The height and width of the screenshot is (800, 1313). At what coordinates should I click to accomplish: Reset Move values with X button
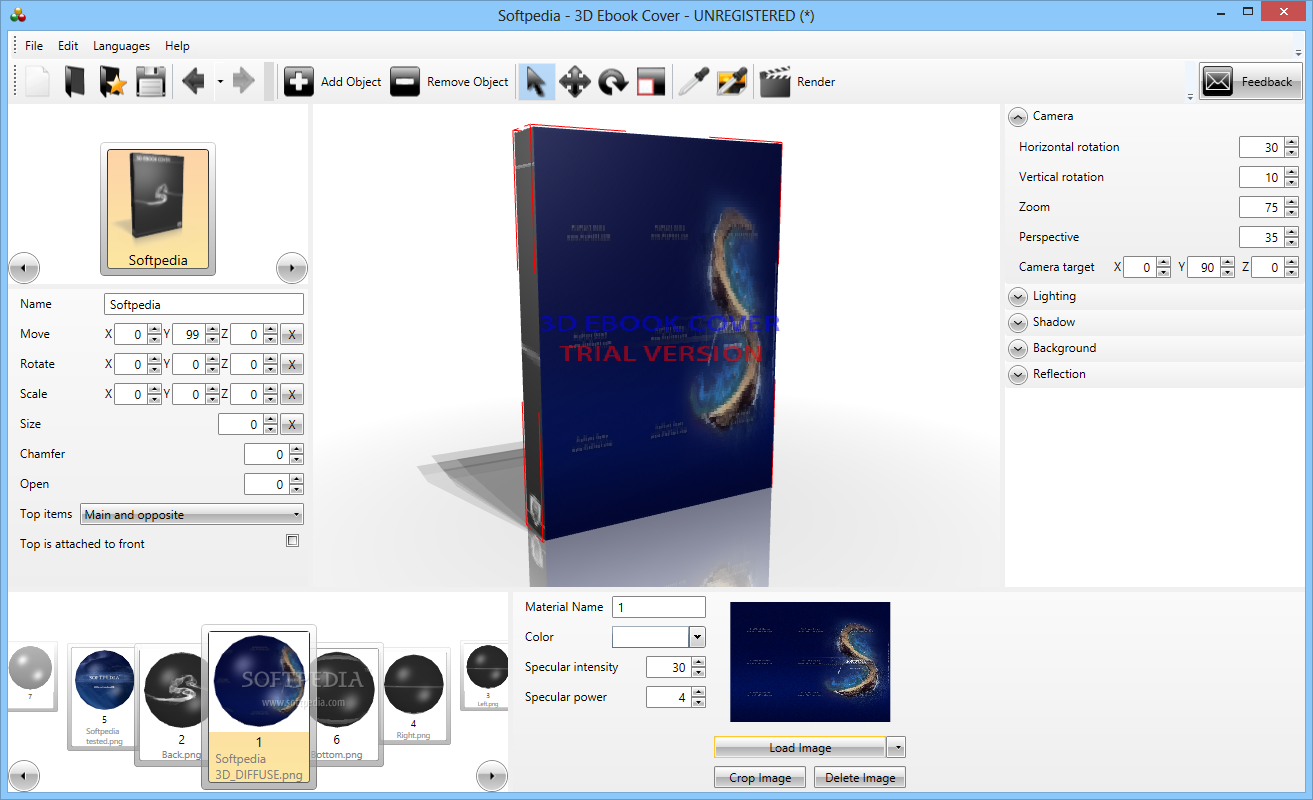pos(292,335)
